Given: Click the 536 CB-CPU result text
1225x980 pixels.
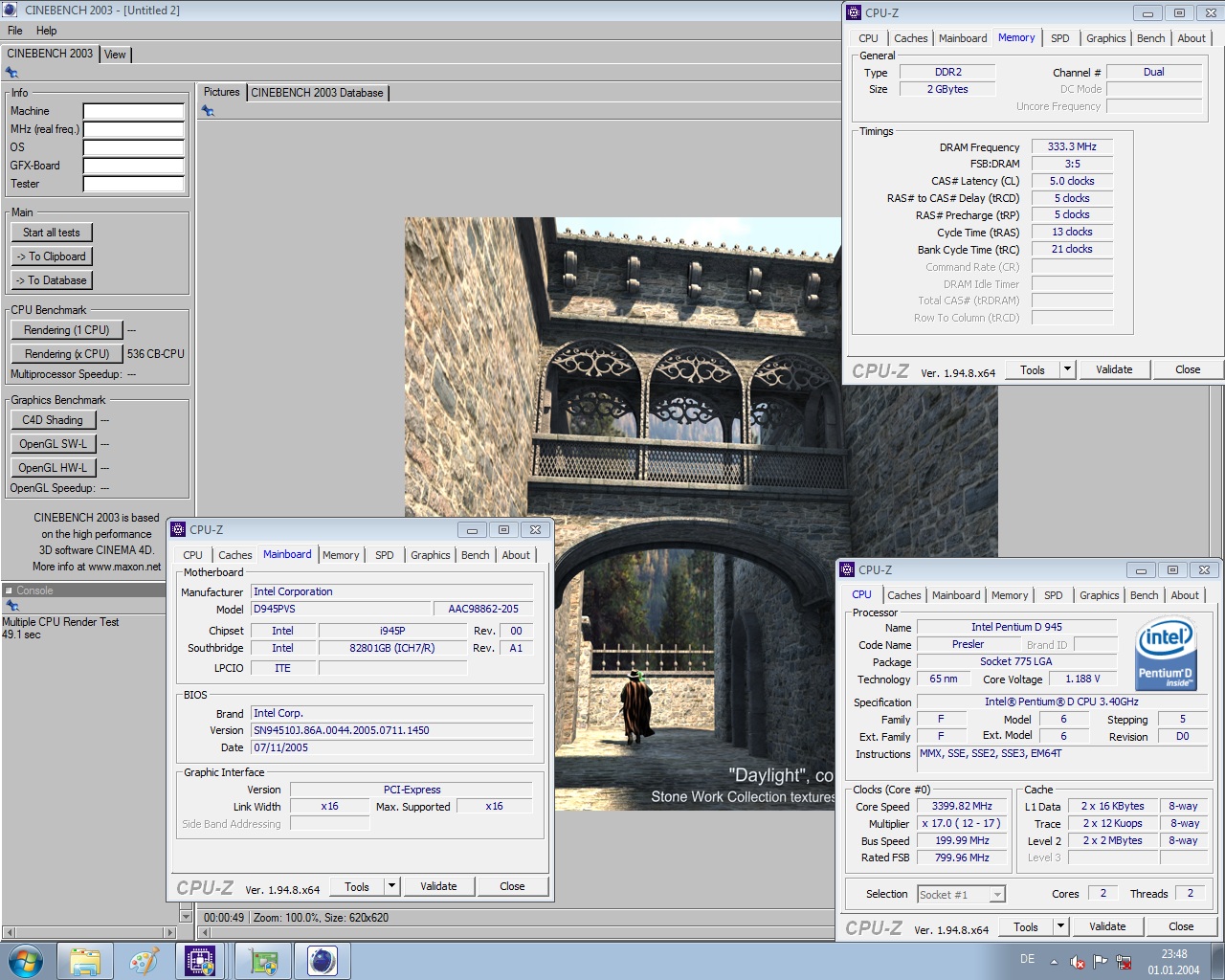Looking at the screenshot, I should (x=156, y=354).
